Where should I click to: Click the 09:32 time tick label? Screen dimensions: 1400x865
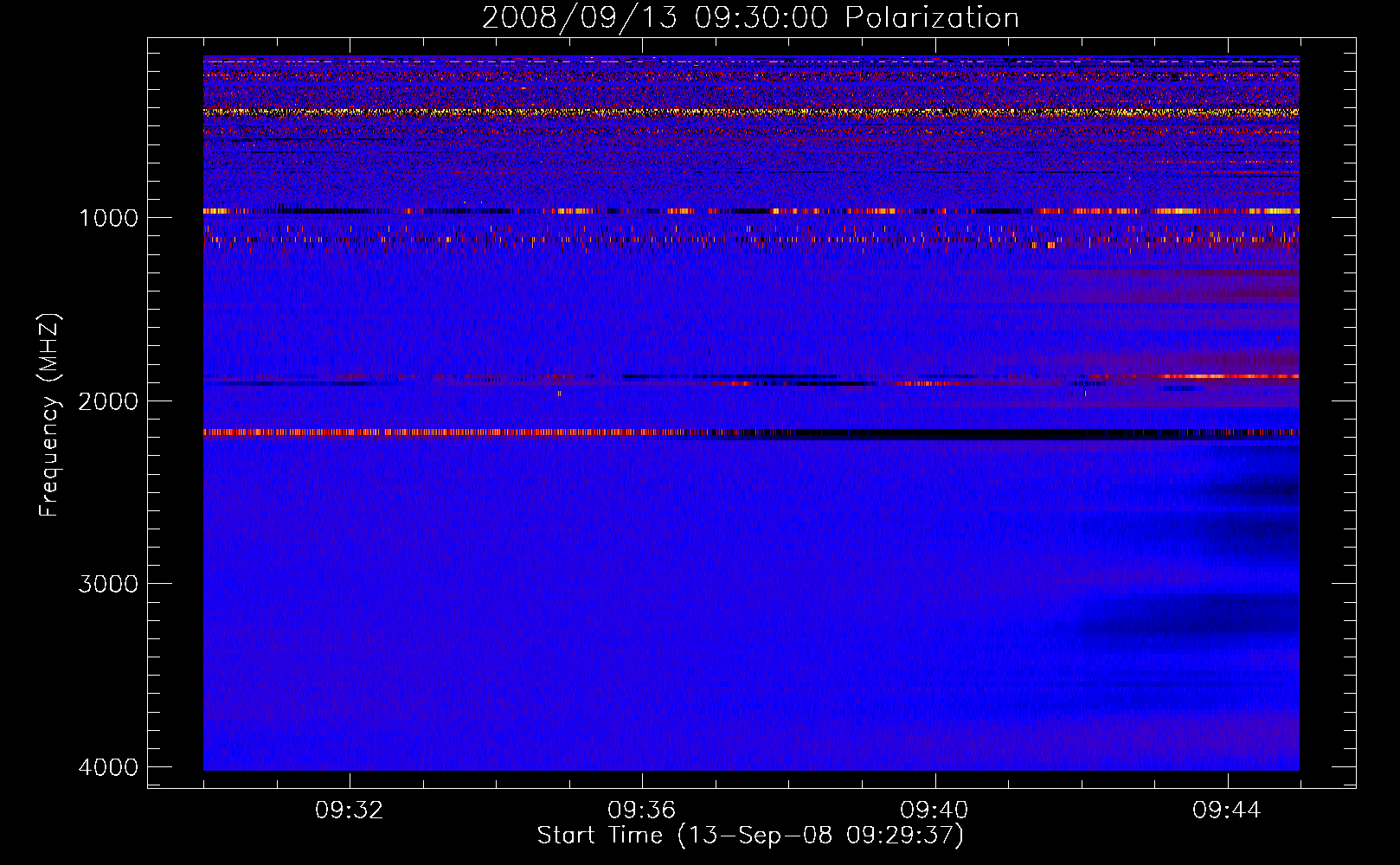point(350,811)
